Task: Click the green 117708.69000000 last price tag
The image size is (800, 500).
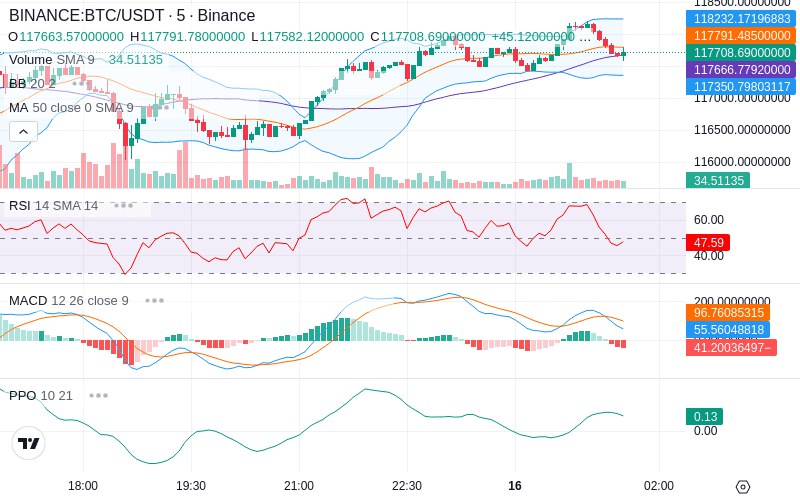Action: coord(741,53)
